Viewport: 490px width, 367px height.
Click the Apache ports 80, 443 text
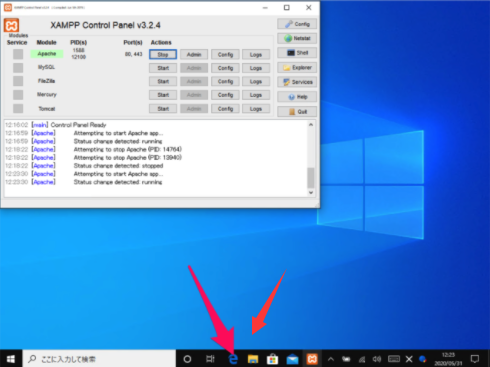[x=134, y=54]
